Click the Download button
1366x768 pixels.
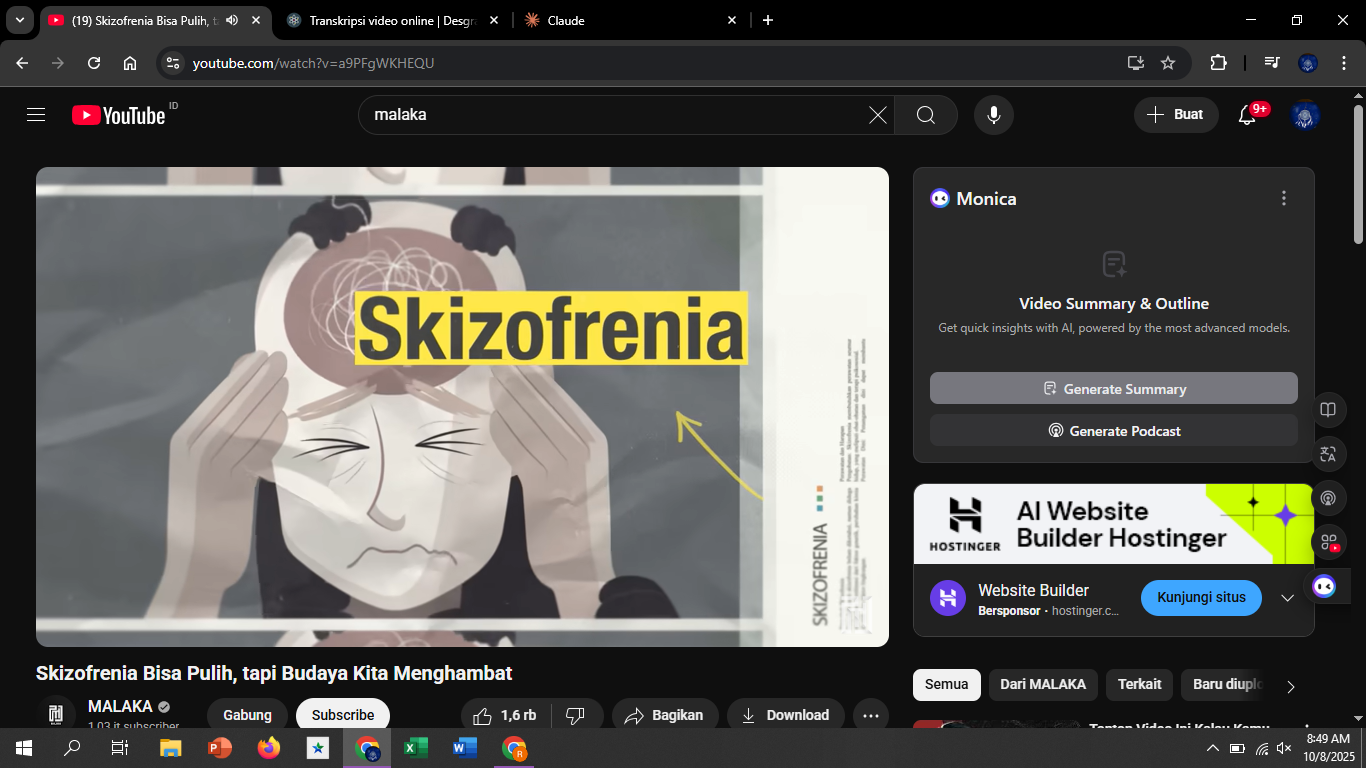(x=785, y=715)
